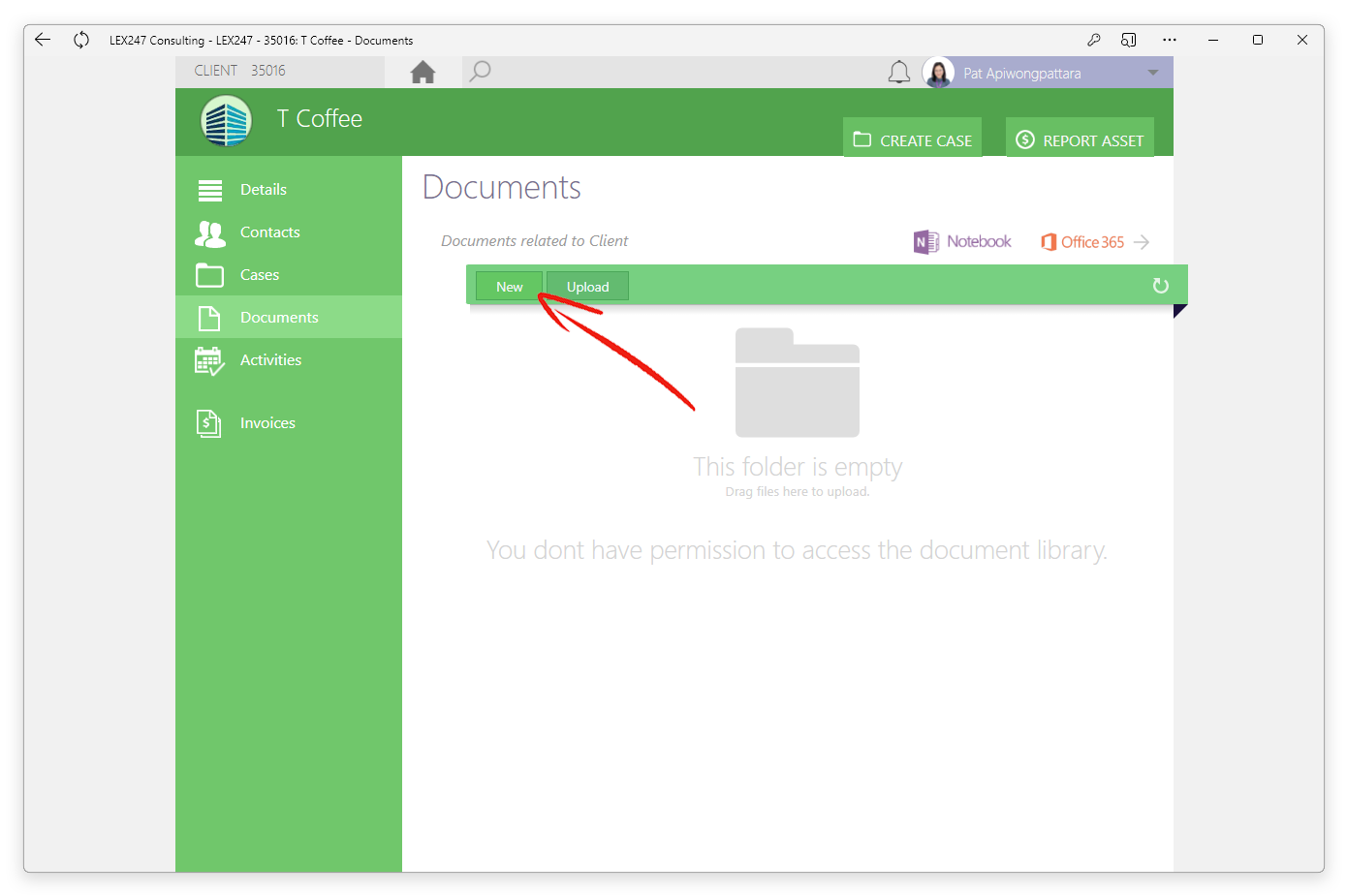Click the CREATE CASE button
The image size is (1347, 896).
pos(912,138)
